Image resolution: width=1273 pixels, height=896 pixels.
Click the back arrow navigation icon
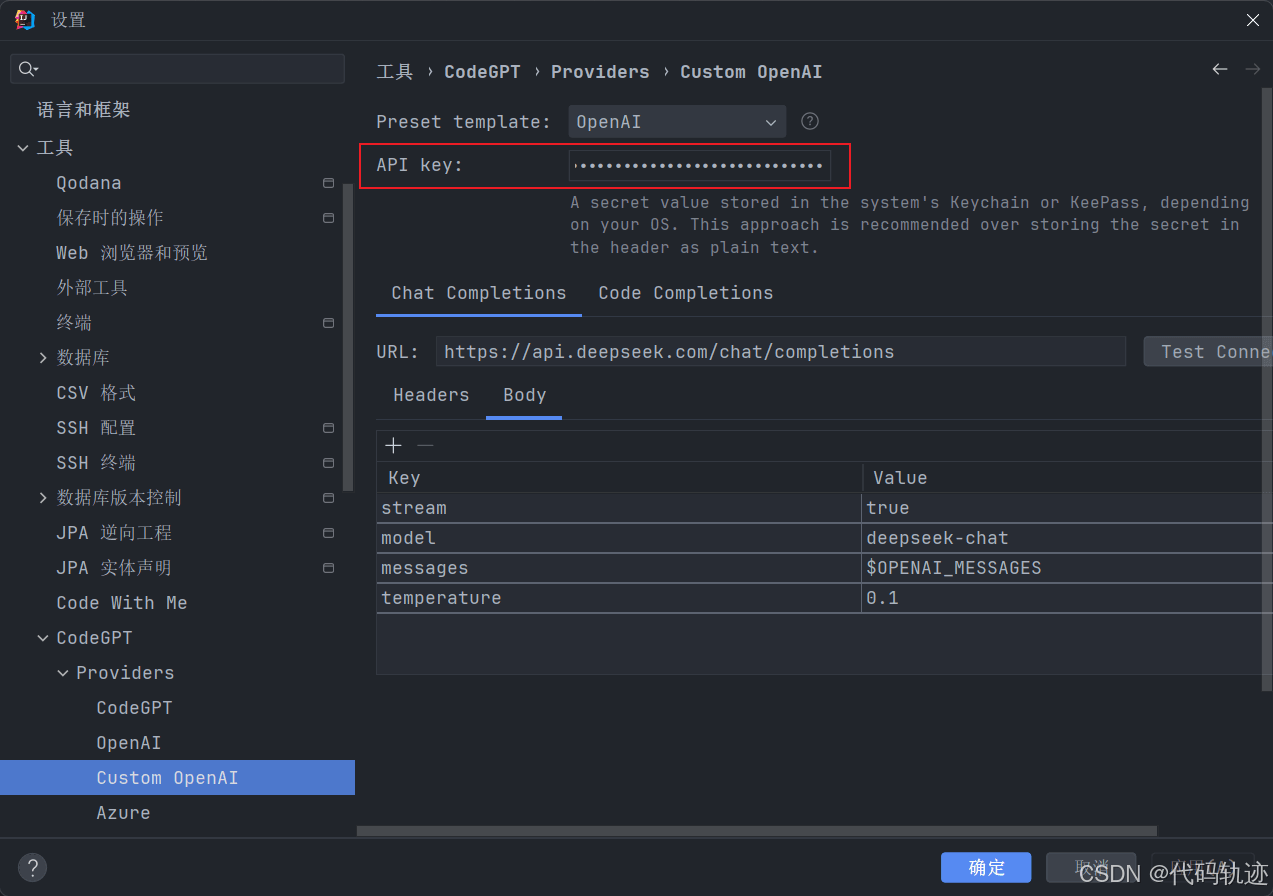1219,69
